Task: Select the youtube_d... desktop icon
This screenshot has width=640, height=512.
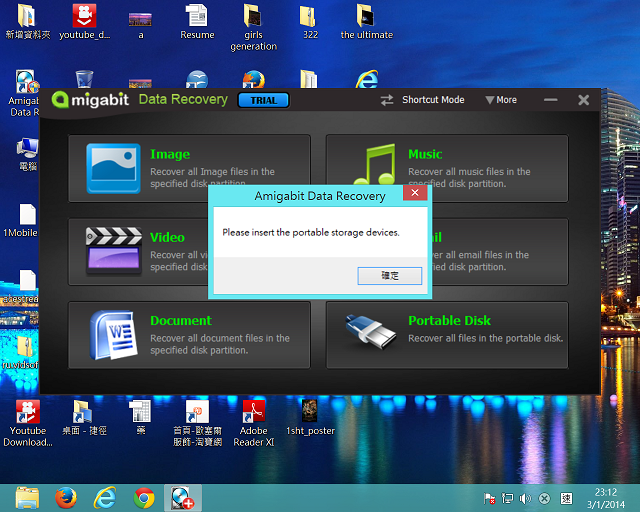Action: (x=84, y=22)
